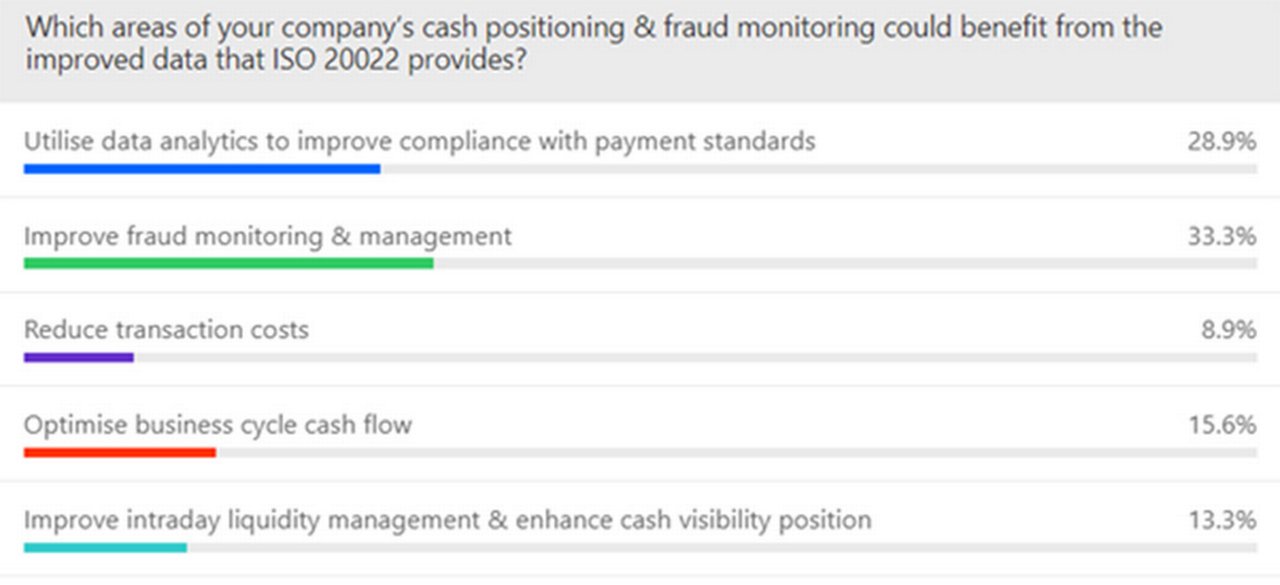The width and height of the screenshot is (1280, 585).
Task: Click the purple transaction costs bar
Action: click(x=79, y=357)
